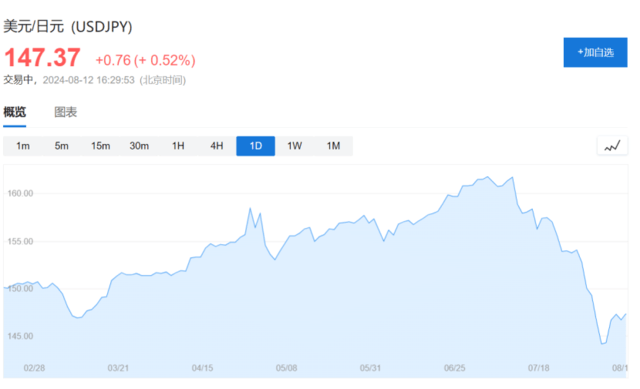Click the +0.76 (+0.52%) change value
This screenshot has width=640, height=389.
point(145,60)
